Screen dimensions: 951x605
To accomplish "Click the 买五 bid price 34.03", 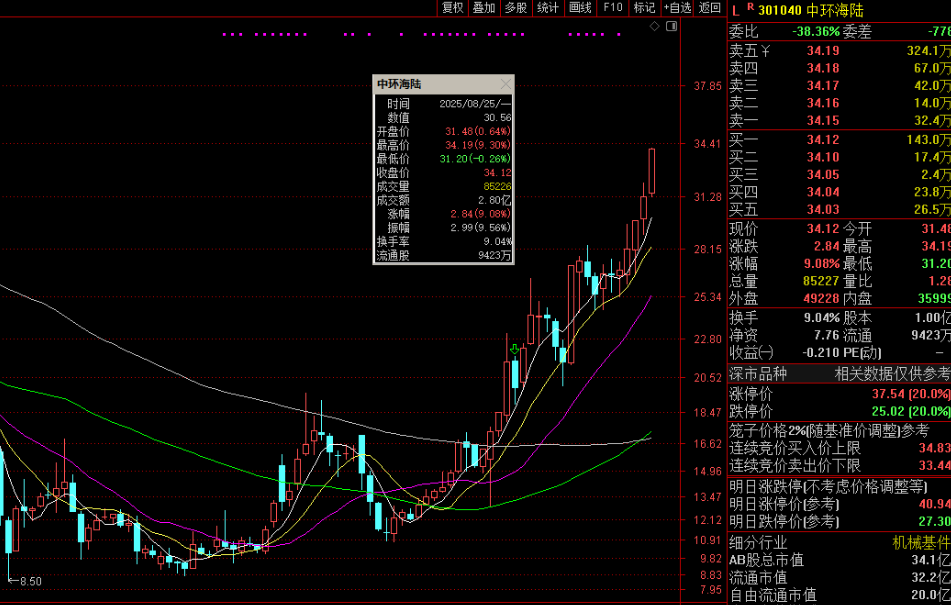I will coord(823,210).
